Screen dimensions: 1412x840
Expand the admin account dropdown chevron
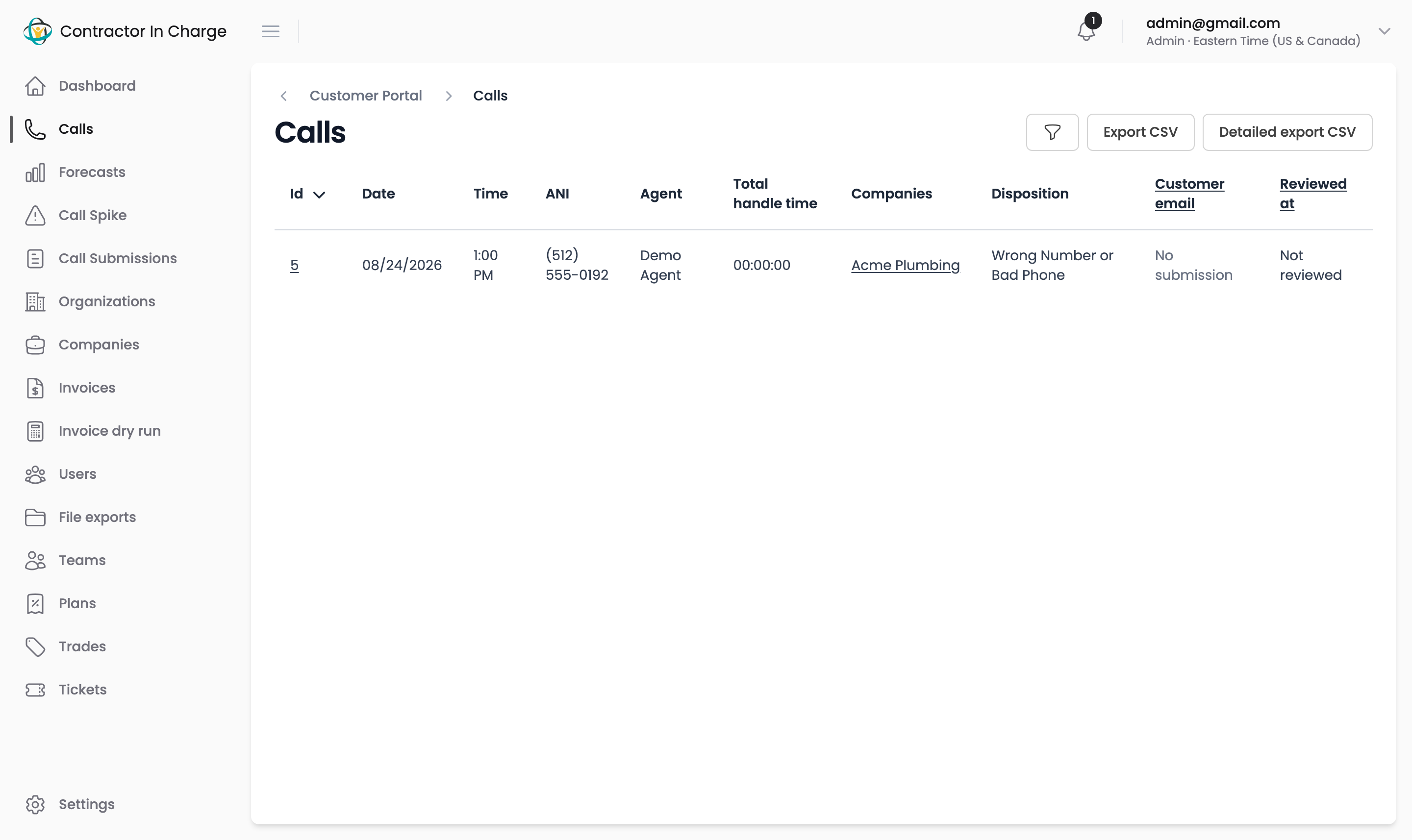pos(1384,31)
